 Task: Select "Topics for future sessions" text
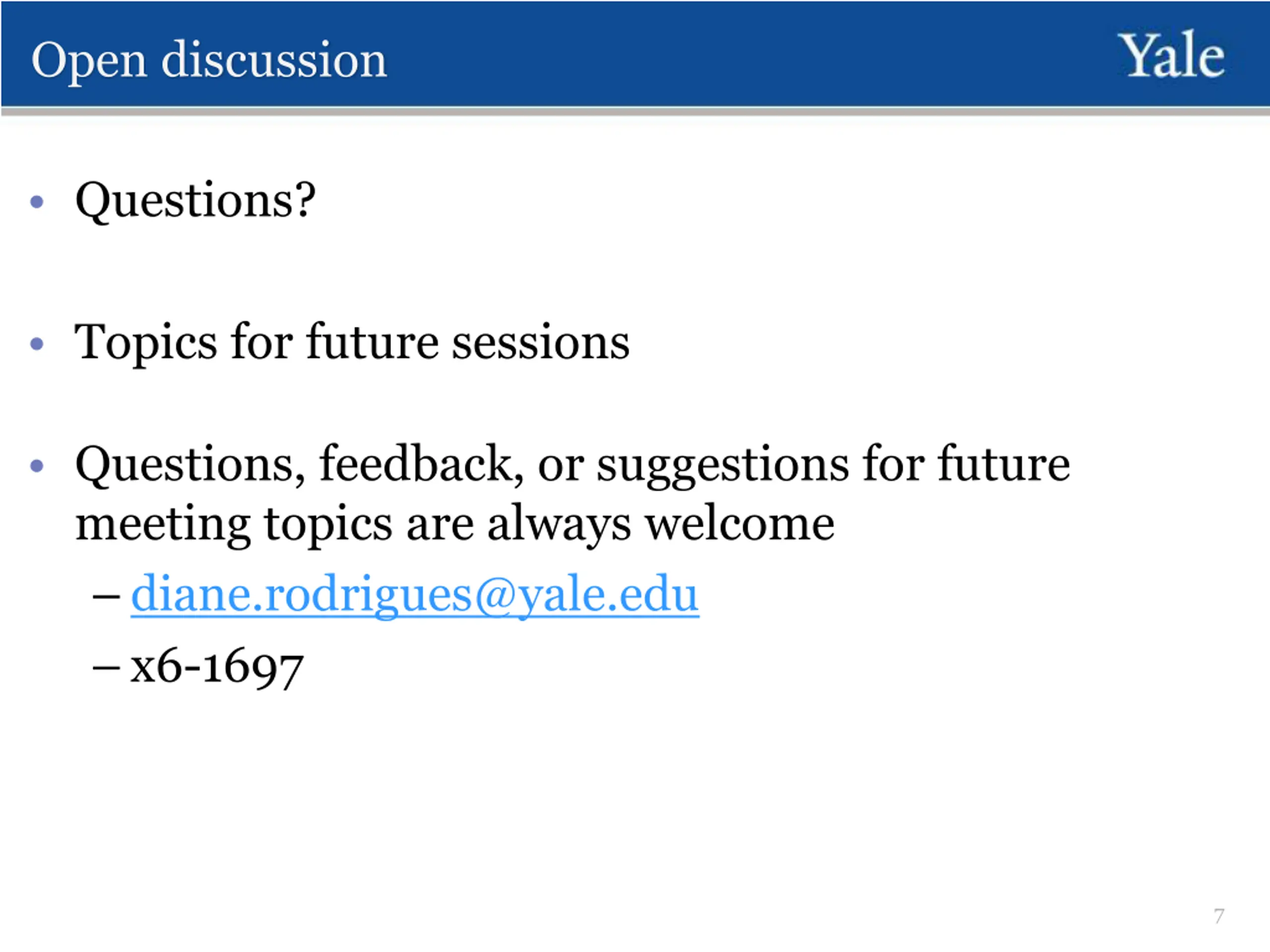352,342
